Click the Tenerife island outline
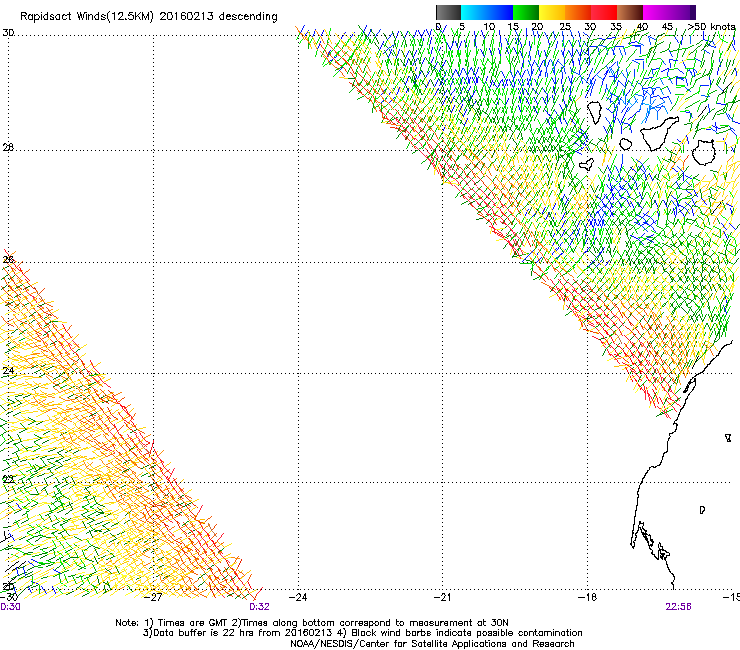740x650 pixels. point(659,134)
